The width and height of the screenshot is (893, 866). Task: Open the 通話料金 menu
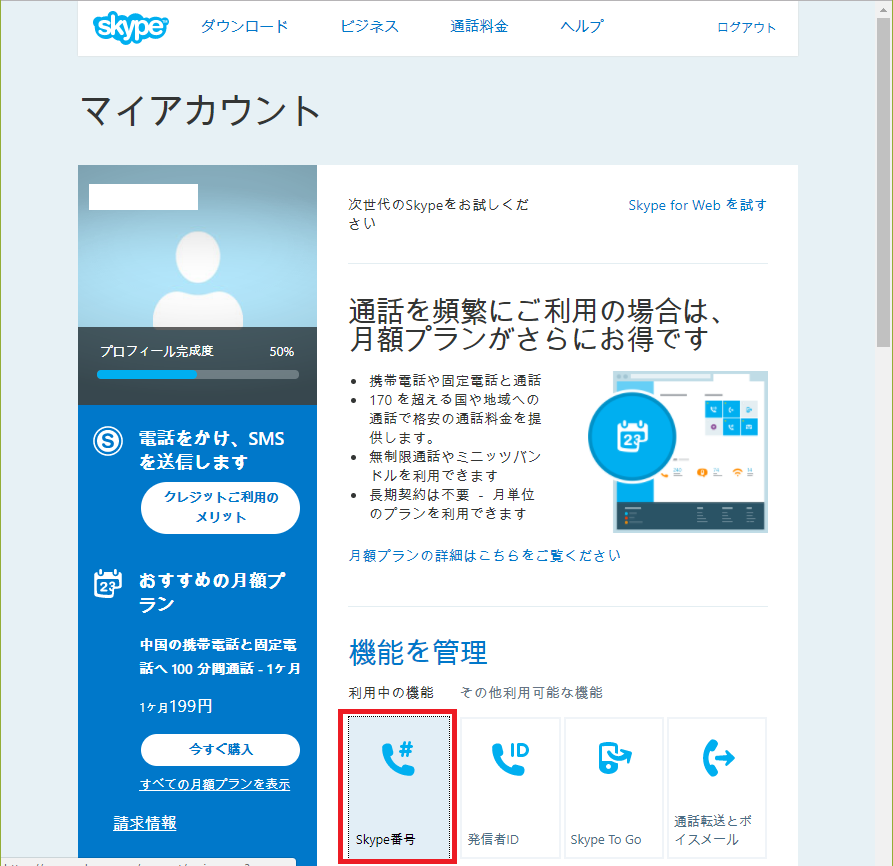479,26
